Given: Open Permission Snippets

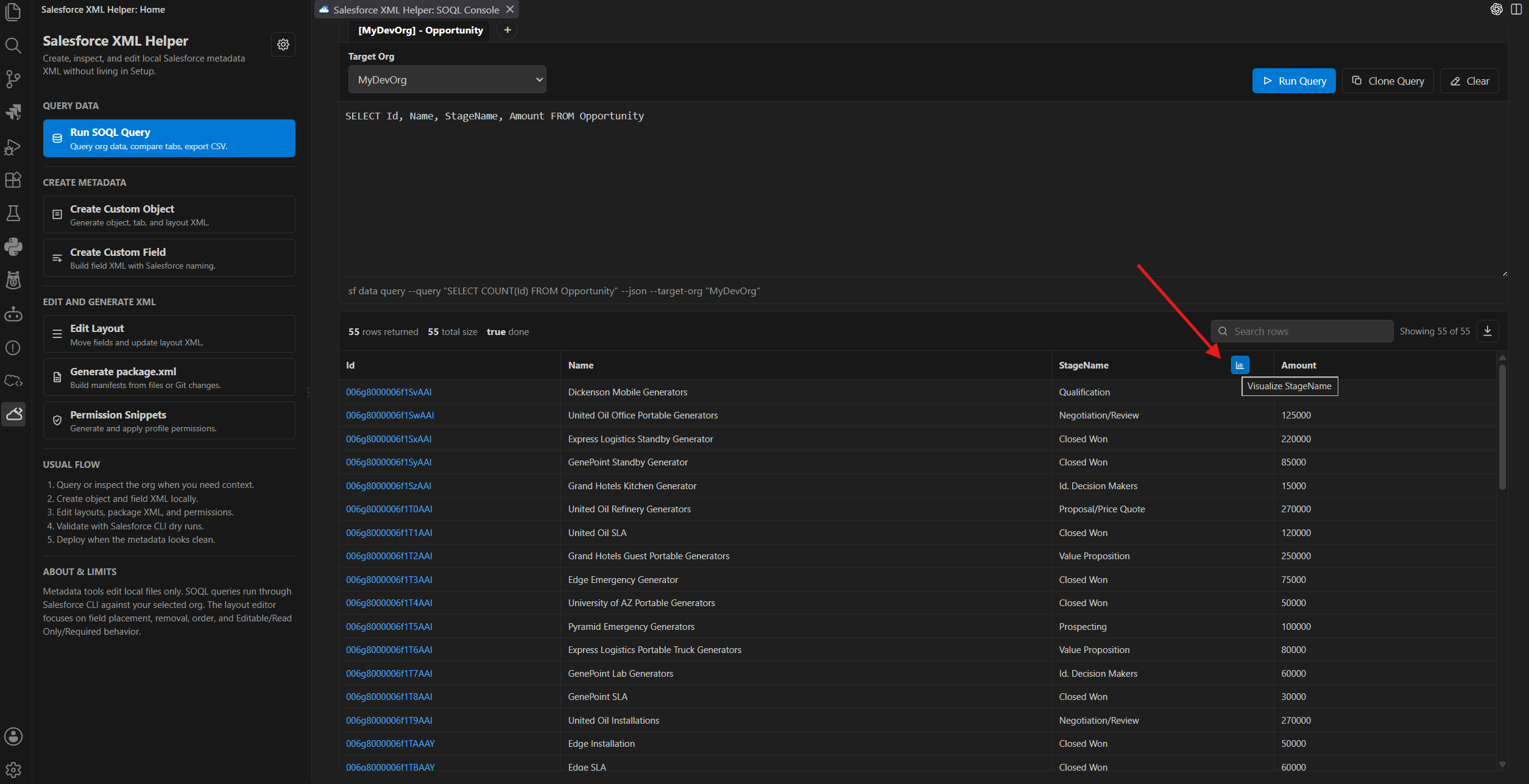Looking at the screenshot, I should (x=169, y=421).
